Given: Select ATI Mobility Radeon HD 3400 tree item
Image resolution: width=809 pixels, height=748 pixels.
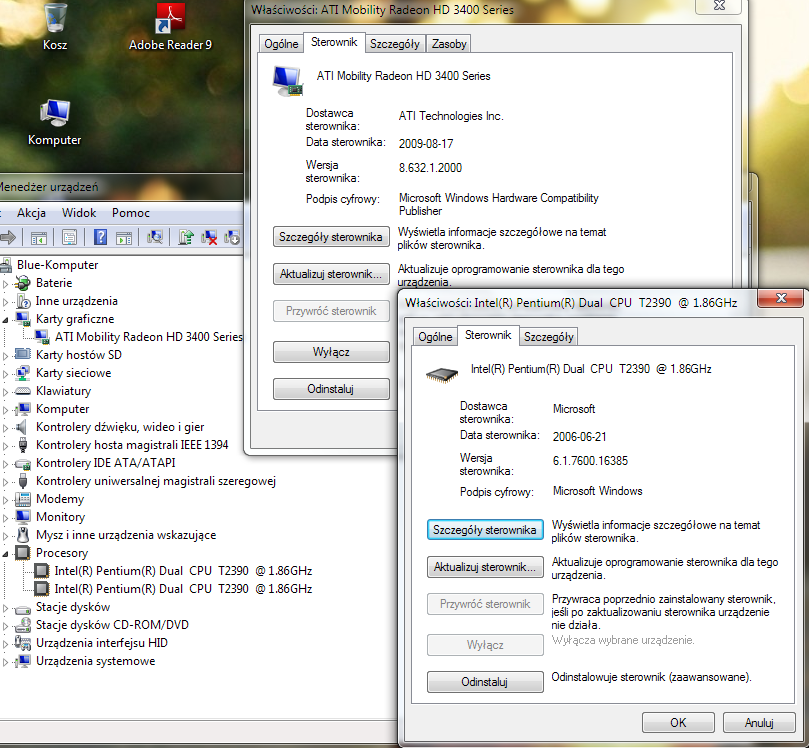Looking at the screenshot, I should (149, 337).
